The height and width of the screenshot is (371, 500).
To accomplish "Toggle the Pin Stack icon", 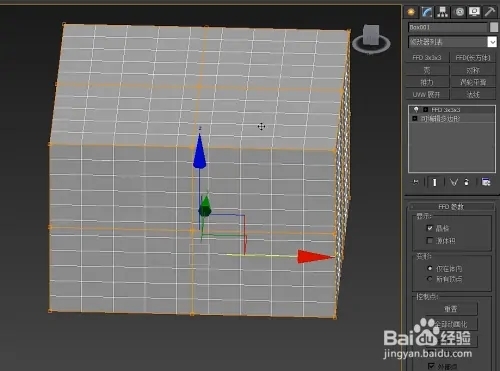I will 416,182.
